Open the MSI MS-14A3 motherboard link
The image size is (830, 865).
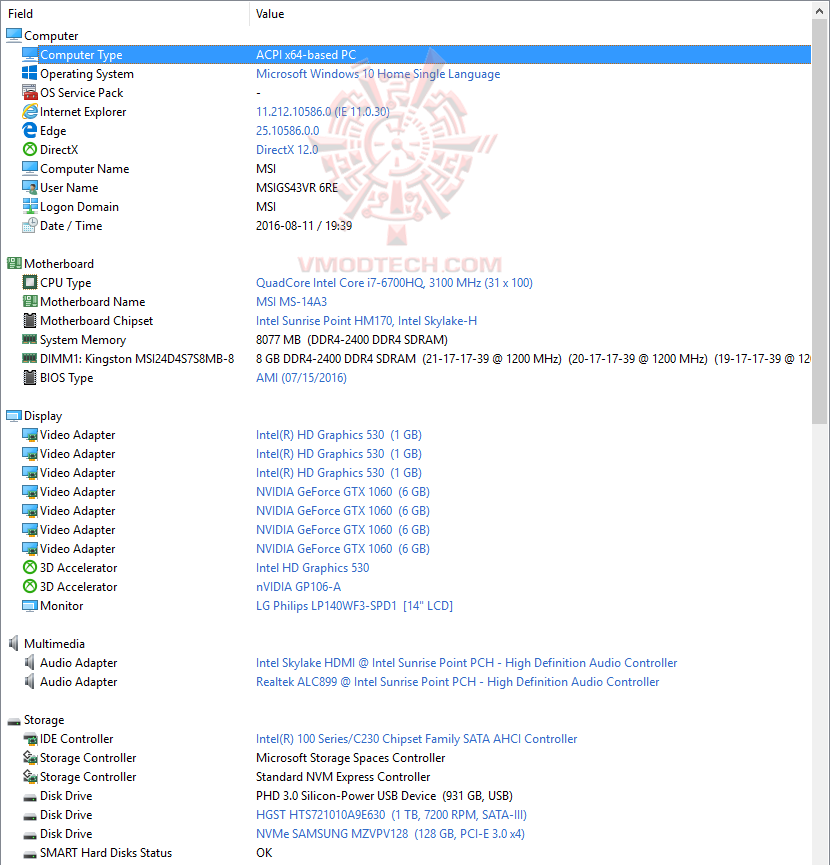click(x=291, y=302)
